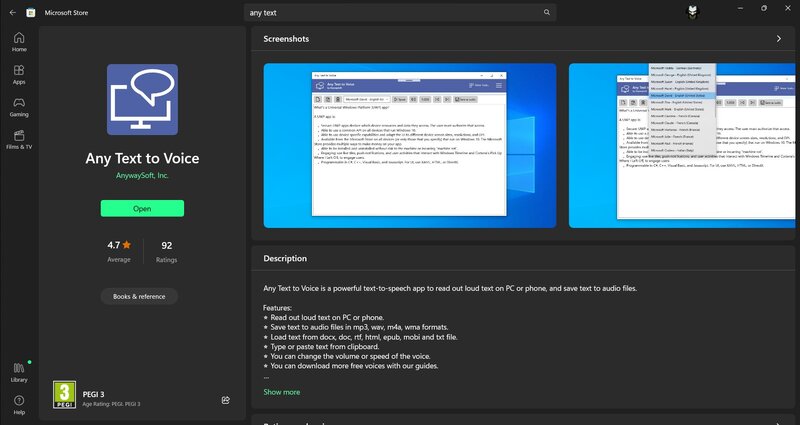This screenshot has width=800, height=425.
Task: Open the installed app with Open button
Action: [142, 208]
